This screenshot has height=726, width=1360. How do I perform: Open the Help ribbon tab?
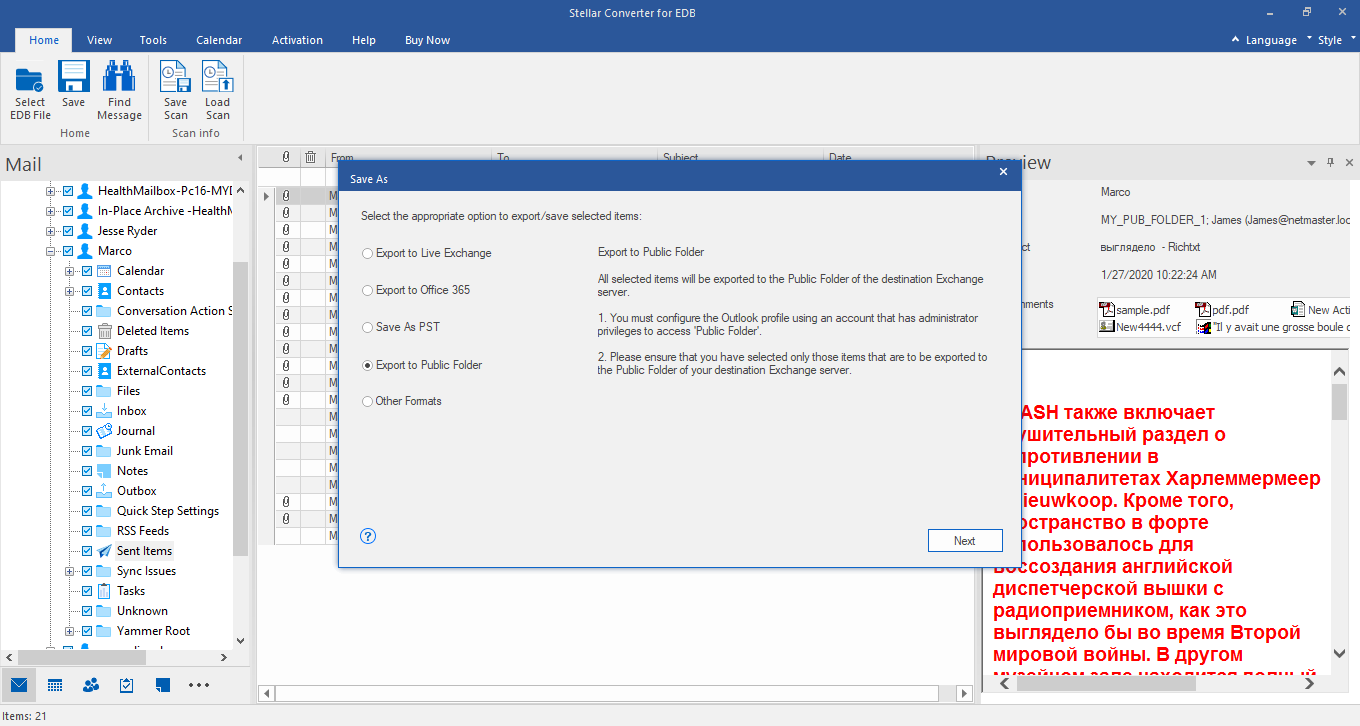(364, 40)
